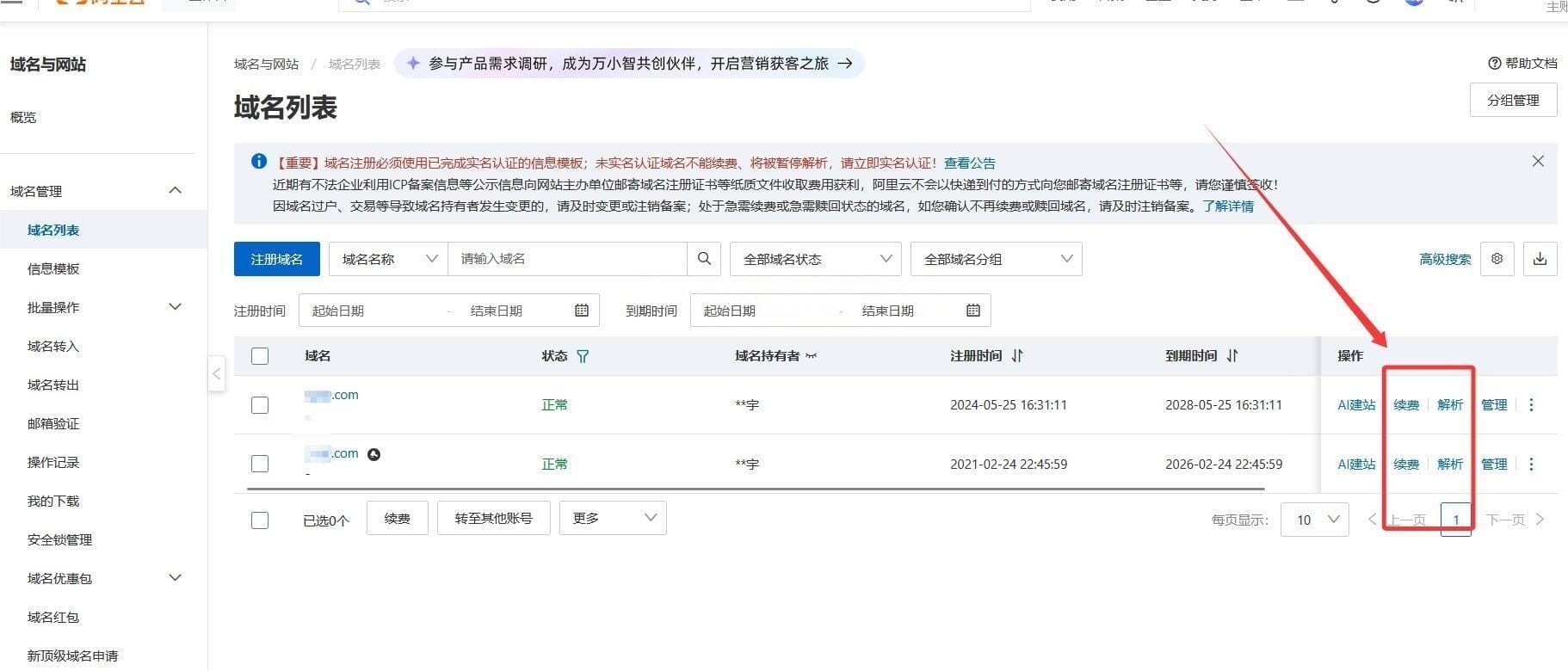Tick the bottom 已选0个 checkbox
The height and width of the screenshot is (671, 1568).
(260, 520)
